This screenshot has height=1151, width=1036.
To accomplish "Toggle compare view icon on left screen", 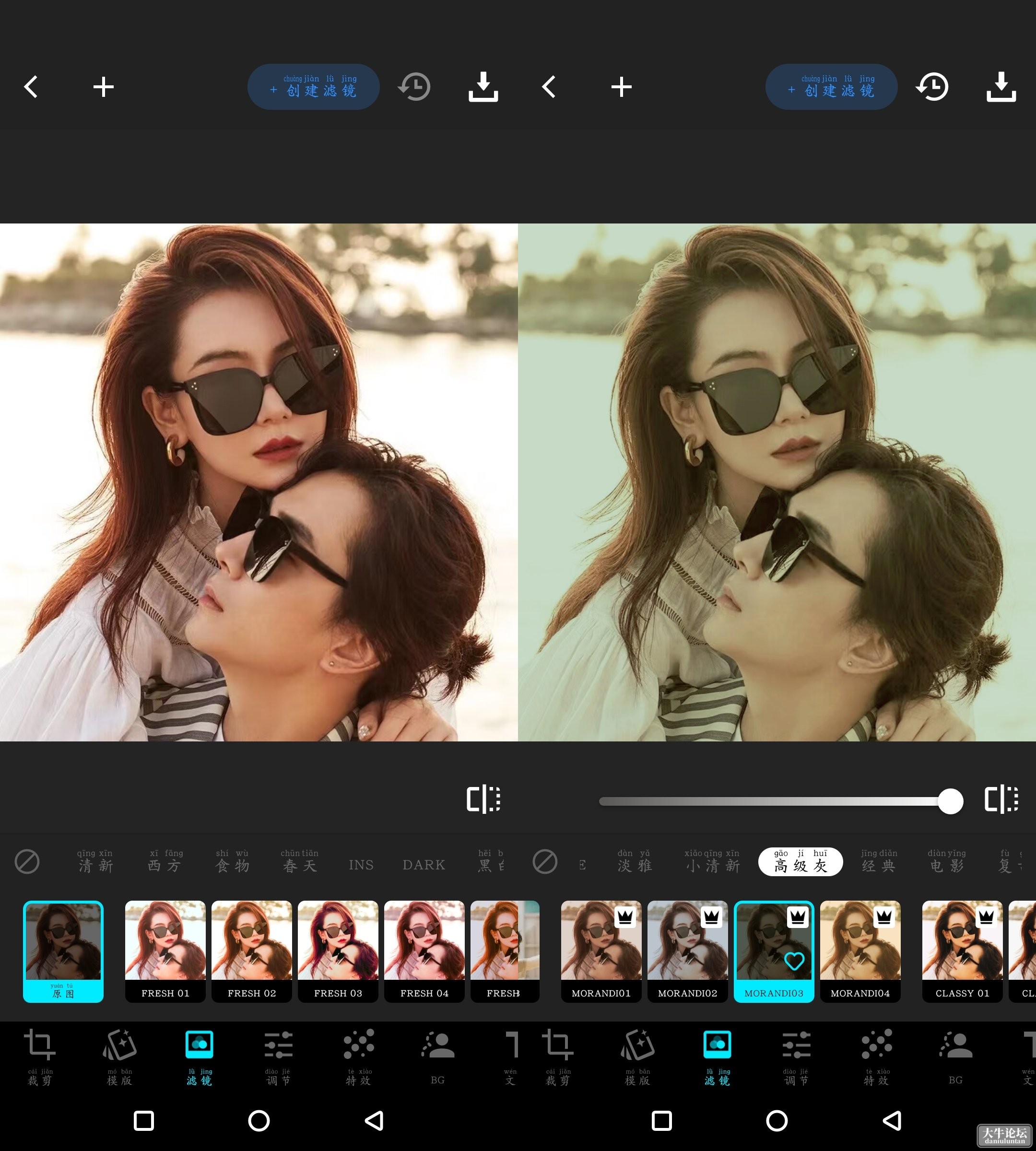I will click(483, 799).
